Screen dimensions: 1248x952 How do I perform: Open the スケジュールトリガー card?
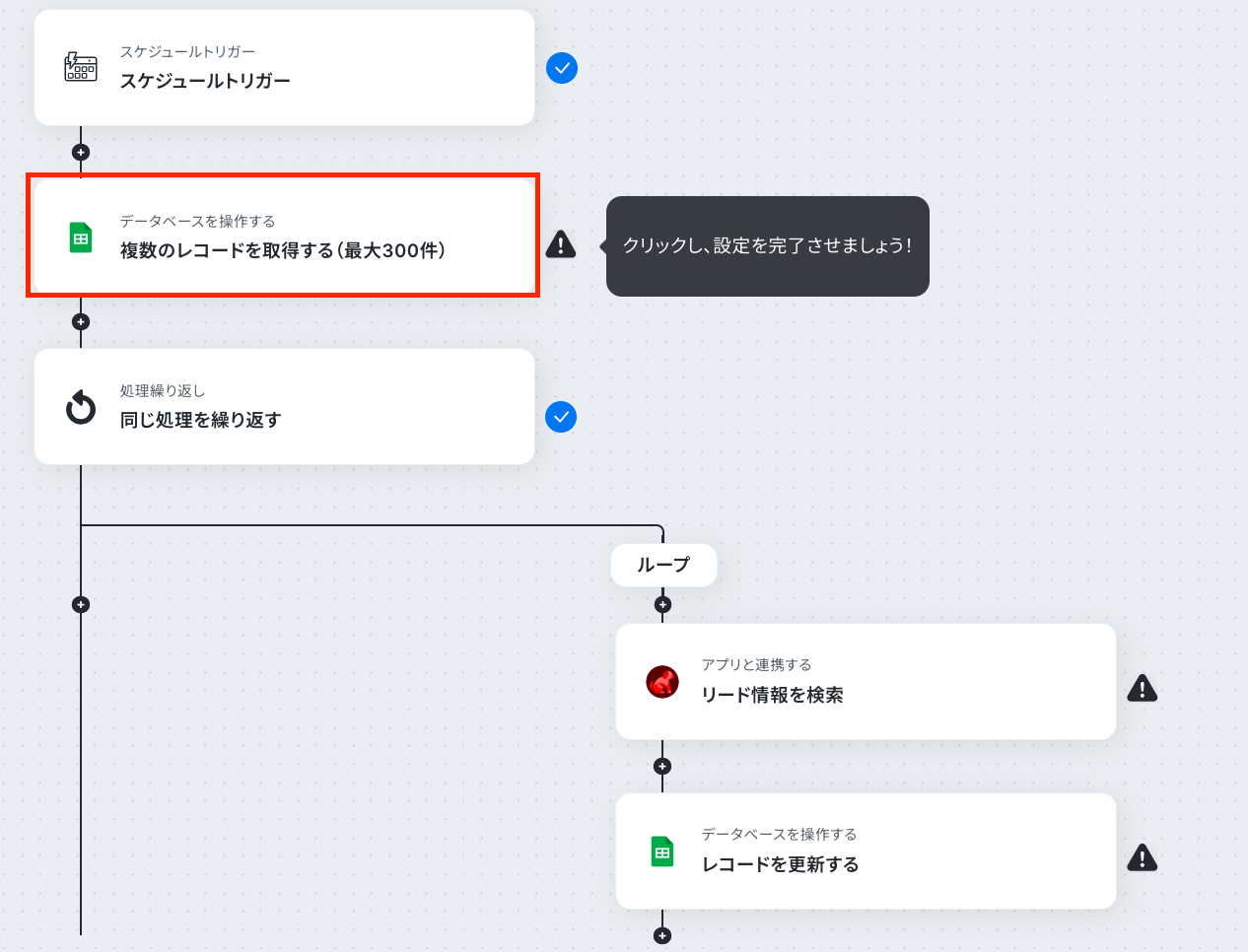coord(285,67)
